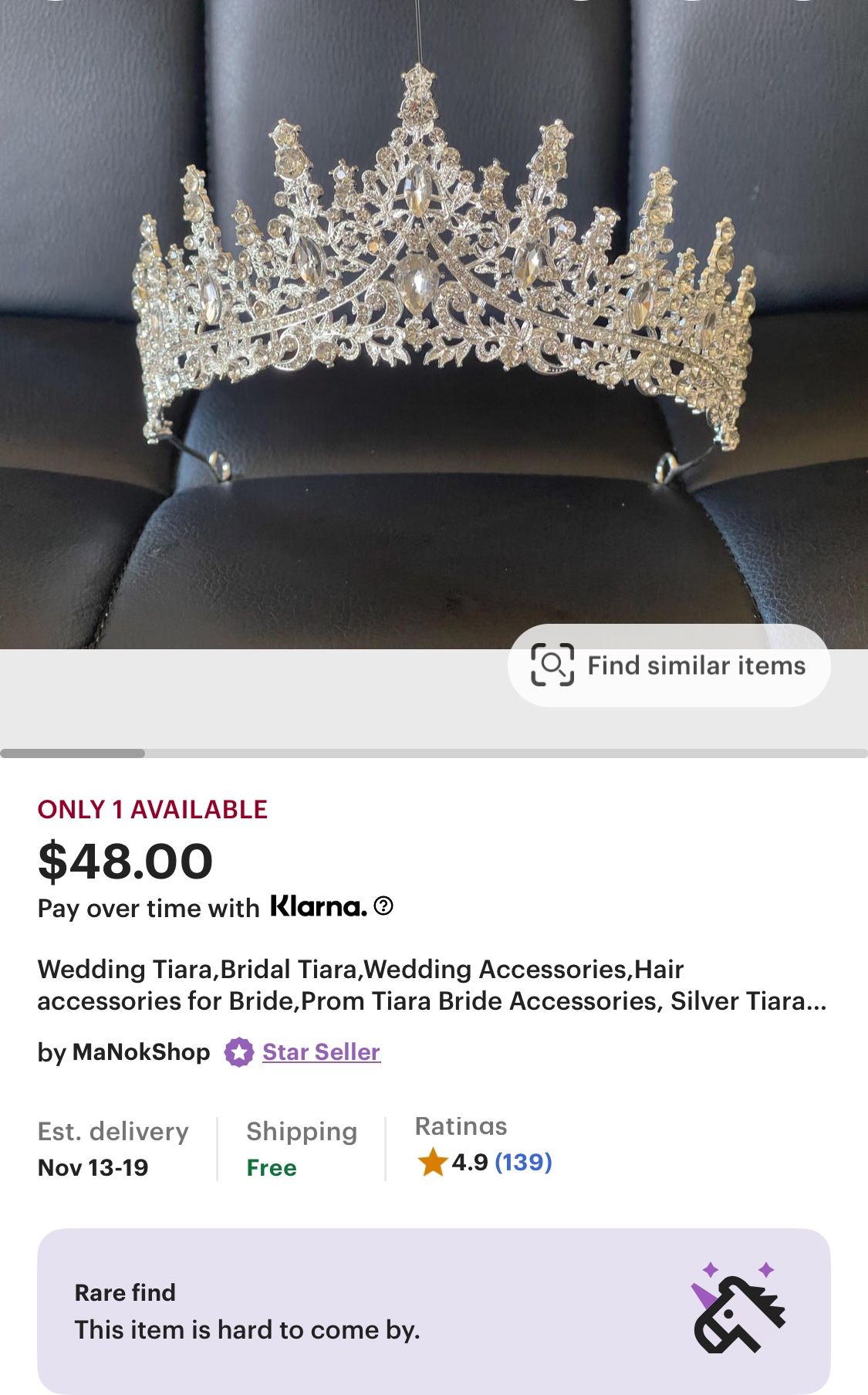This screenshot has height=1395, width=868.
Task: Open the Star Seller link
Action: coord(321,1052)
